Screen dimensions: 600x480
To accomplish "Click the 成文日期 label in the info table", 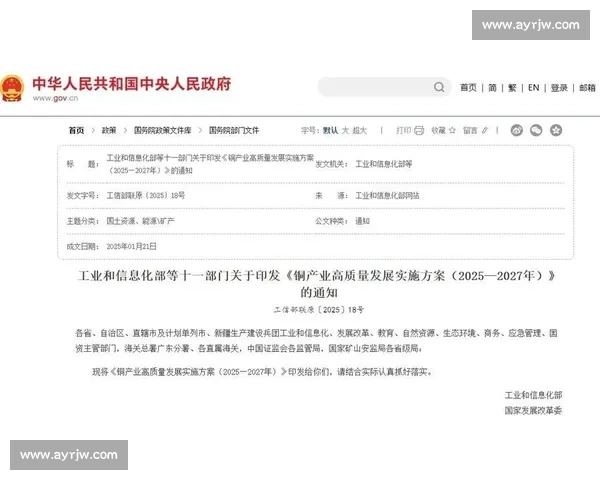I will tap(83, 246).
